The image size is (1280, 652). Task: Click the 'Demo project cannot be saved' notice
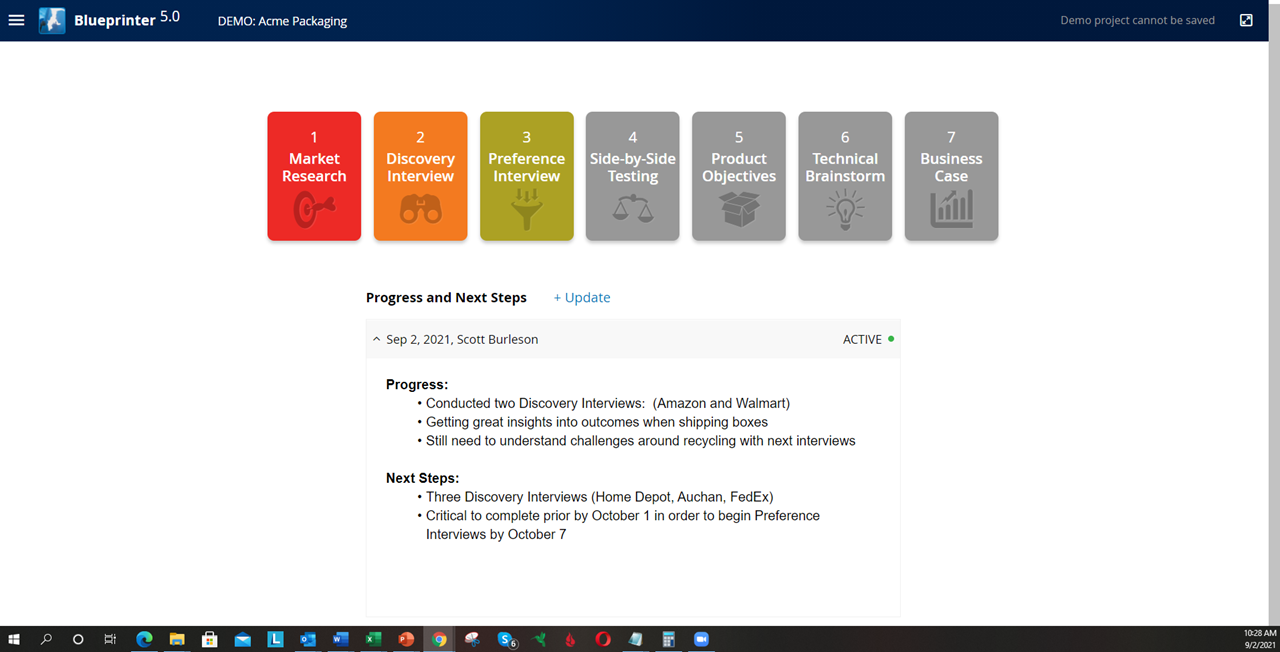tap(1138, 20)
